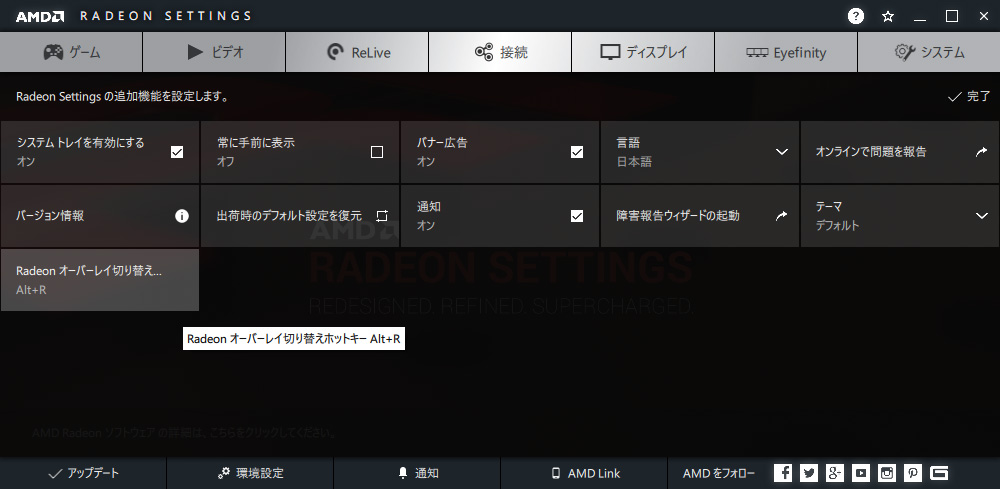Select Radeon オーバーレイ切り替え hotkey tile
The width and height of the screenshot is (1000, 489).
pyautogui.click(x=100, y=280)
